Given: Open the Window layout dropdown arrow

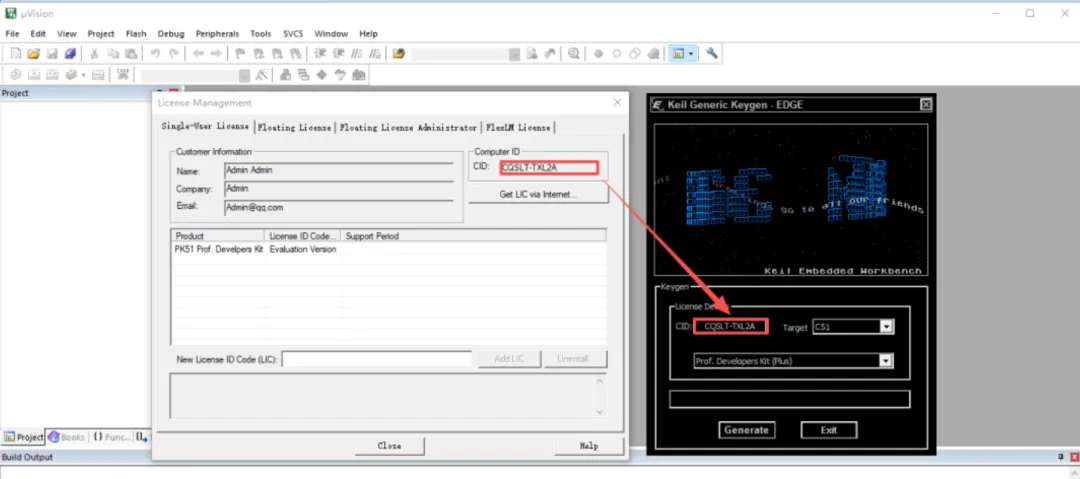Looking at the screenshot, I should (x=691, y=54).
